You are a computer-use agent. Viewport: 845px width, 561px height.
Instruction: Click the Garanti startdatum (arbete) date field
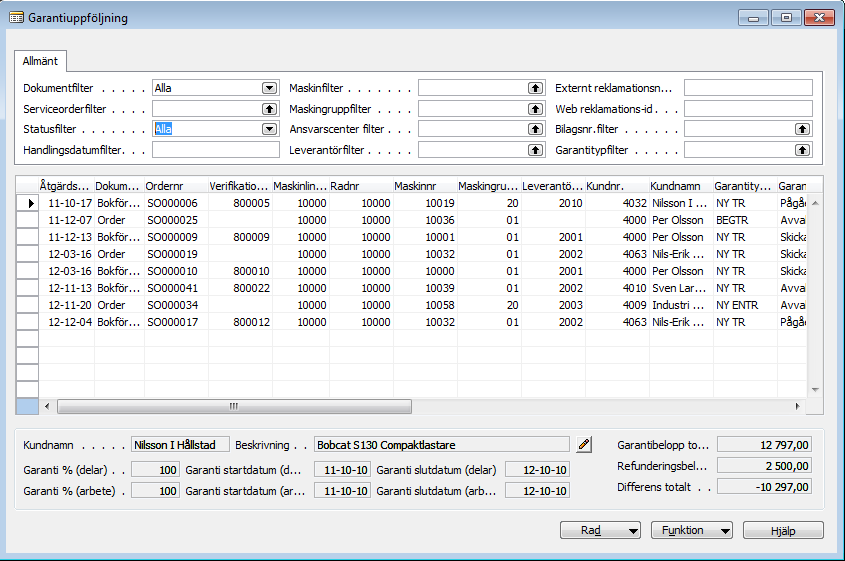342,491
